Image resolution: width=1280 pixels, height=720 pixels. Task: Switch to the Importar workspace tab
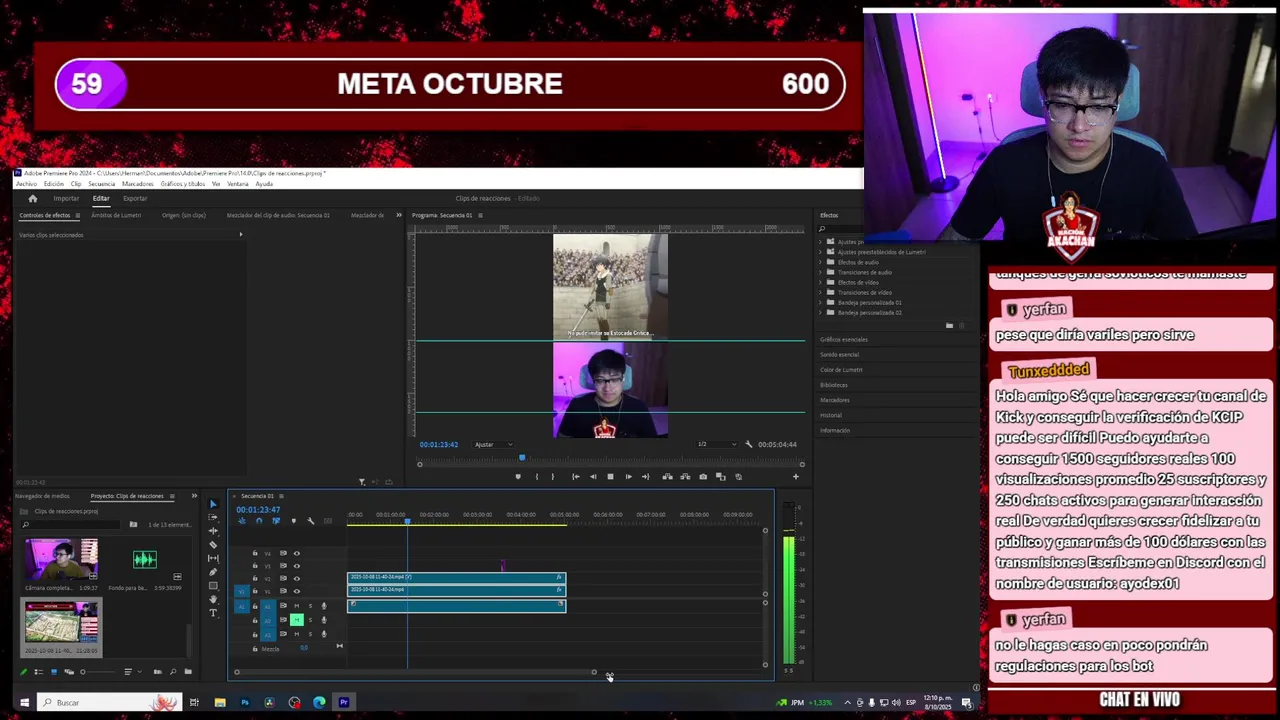(66, 198)
